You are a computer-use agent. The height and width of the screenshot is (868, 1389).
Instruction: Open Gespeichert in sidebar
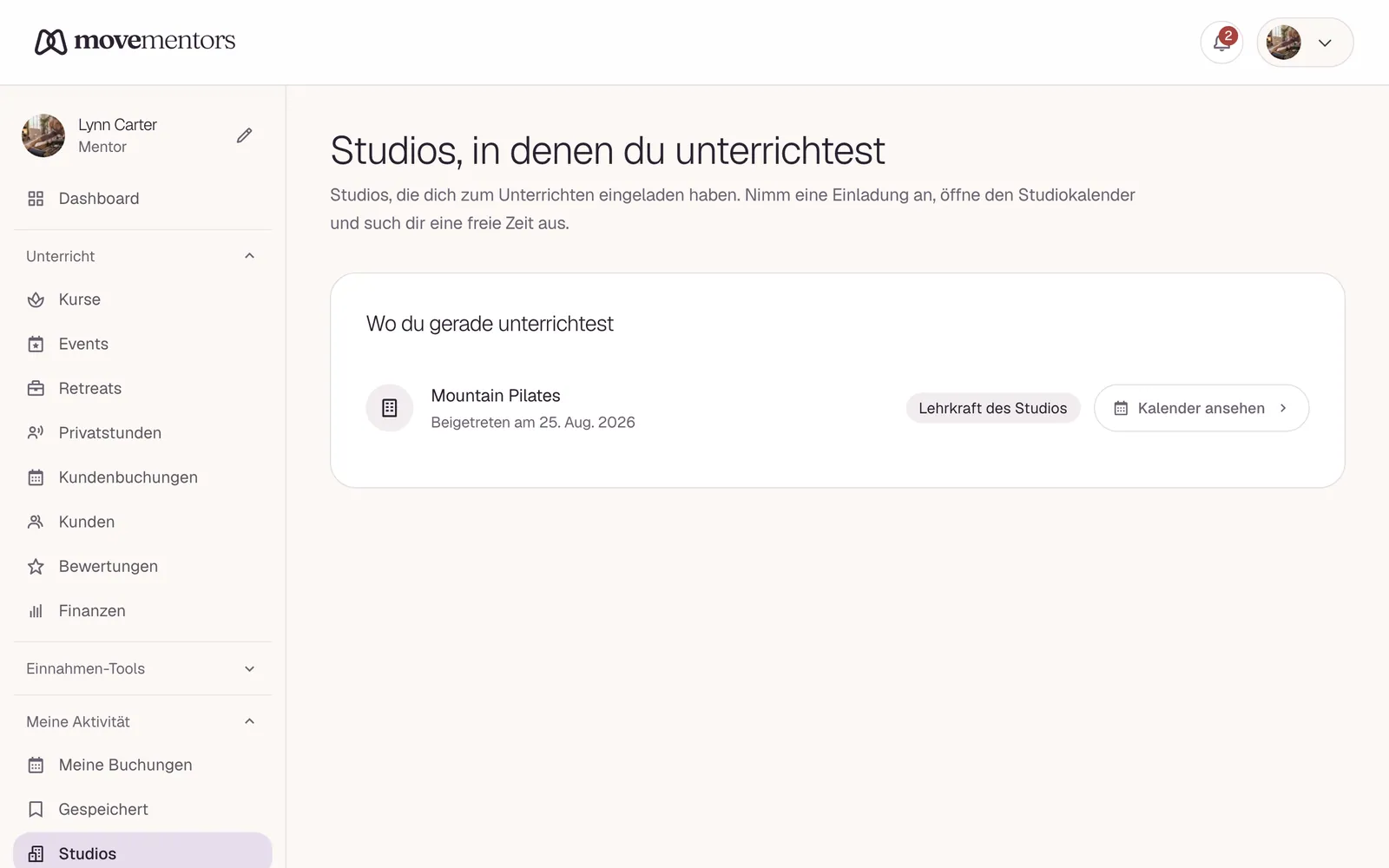[142, 810]
